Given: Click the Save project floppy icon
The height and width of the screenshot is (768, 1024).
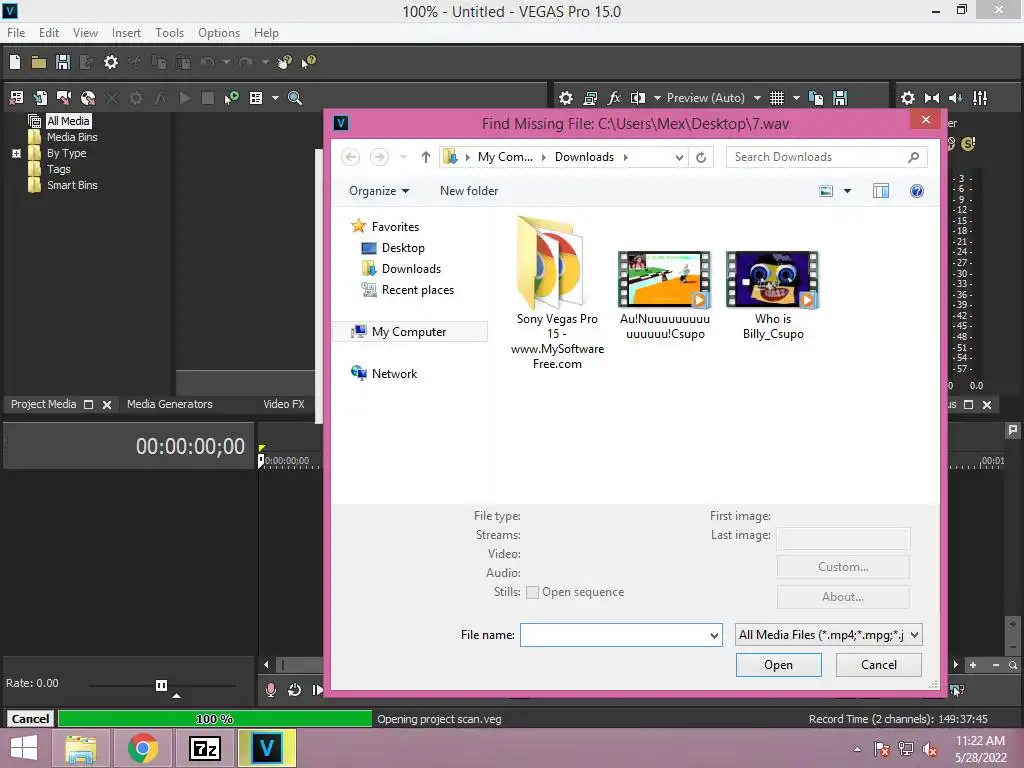Looking at the screenshot, I should coord(63,62).
